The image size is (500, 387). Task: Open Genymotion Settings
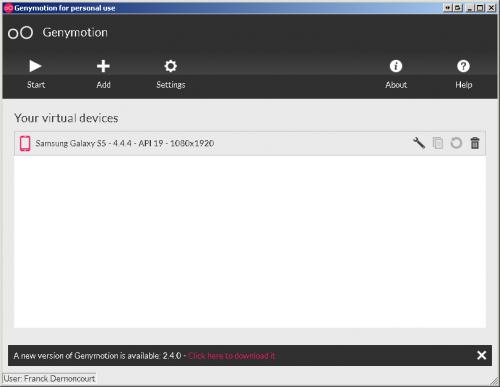(171, 74)
